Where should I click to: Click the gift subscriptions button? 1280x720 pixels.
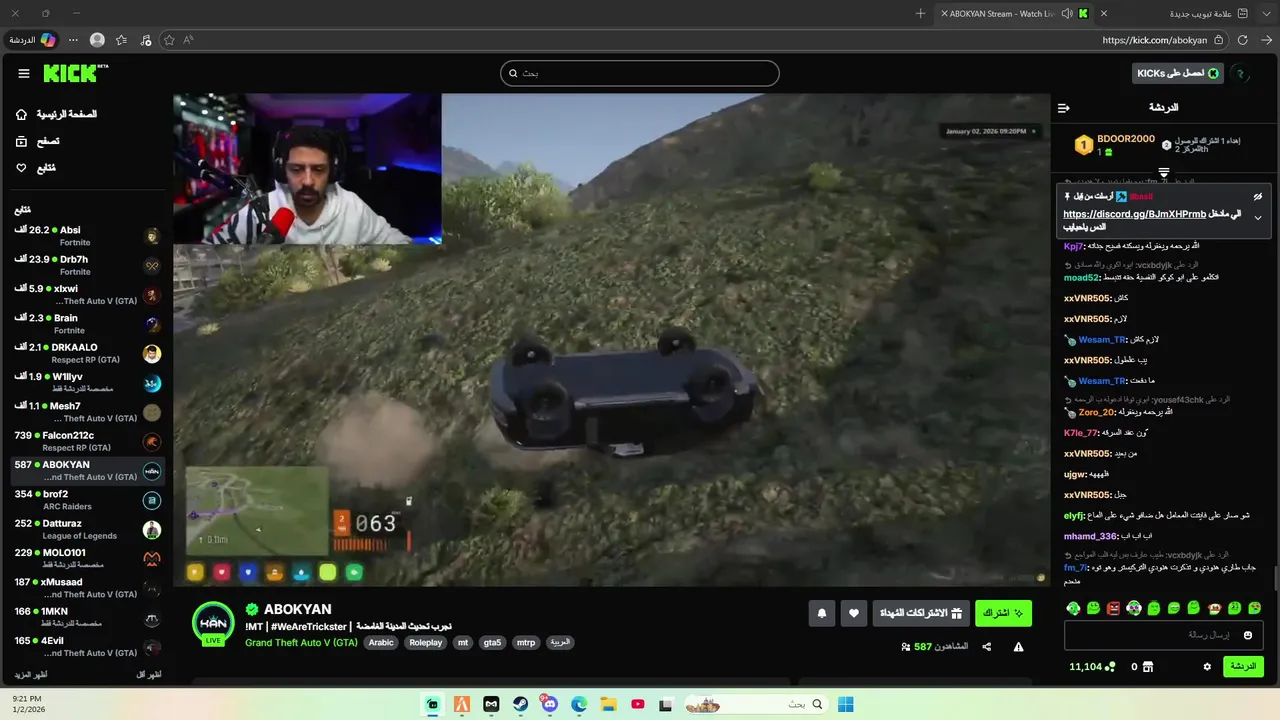pos(921,613)
